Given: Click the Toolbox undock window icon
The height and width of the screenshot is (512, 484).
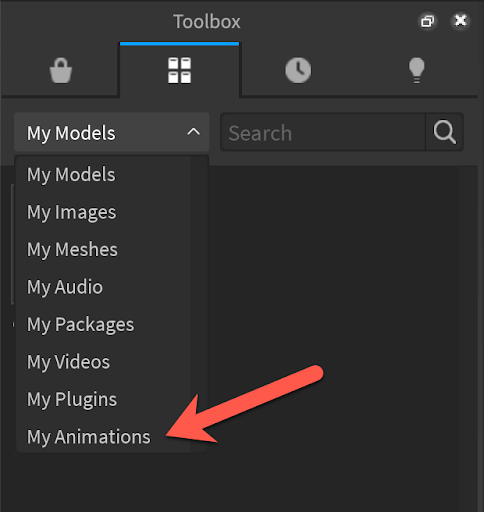Looking at the screenshot, I should [427, 21].
